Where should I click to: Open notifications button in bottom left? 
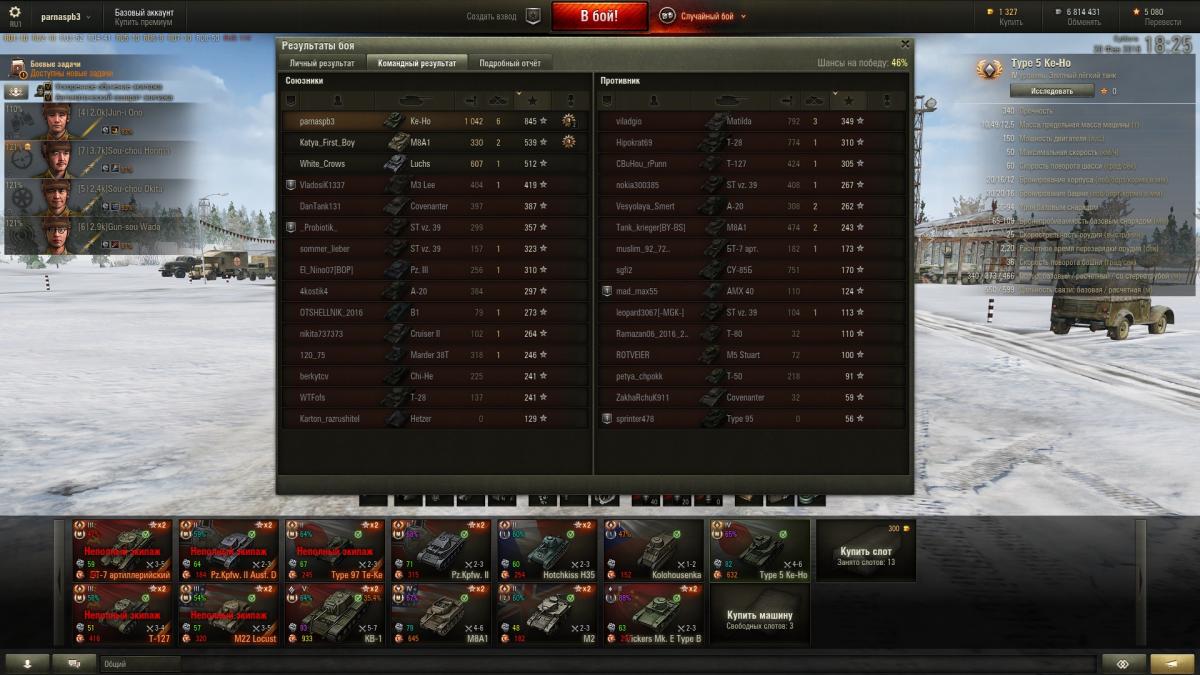[27, 663]
